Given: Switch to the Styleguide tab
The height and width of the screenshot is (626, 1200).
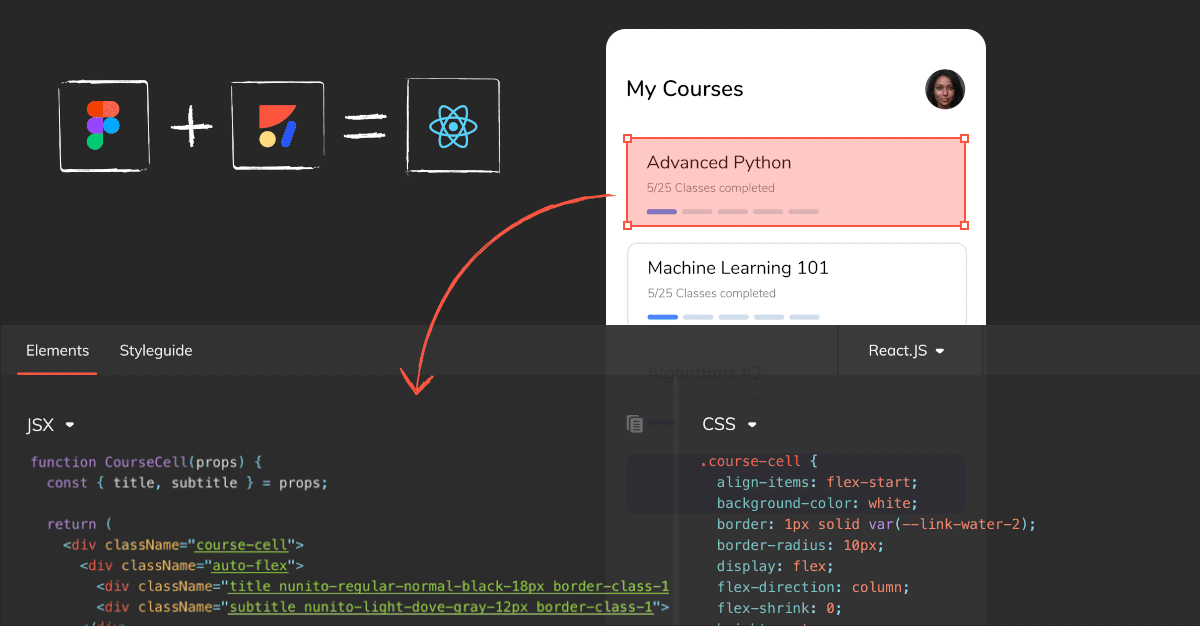Looking at the screenshot, I should click(x=155, y=351).
